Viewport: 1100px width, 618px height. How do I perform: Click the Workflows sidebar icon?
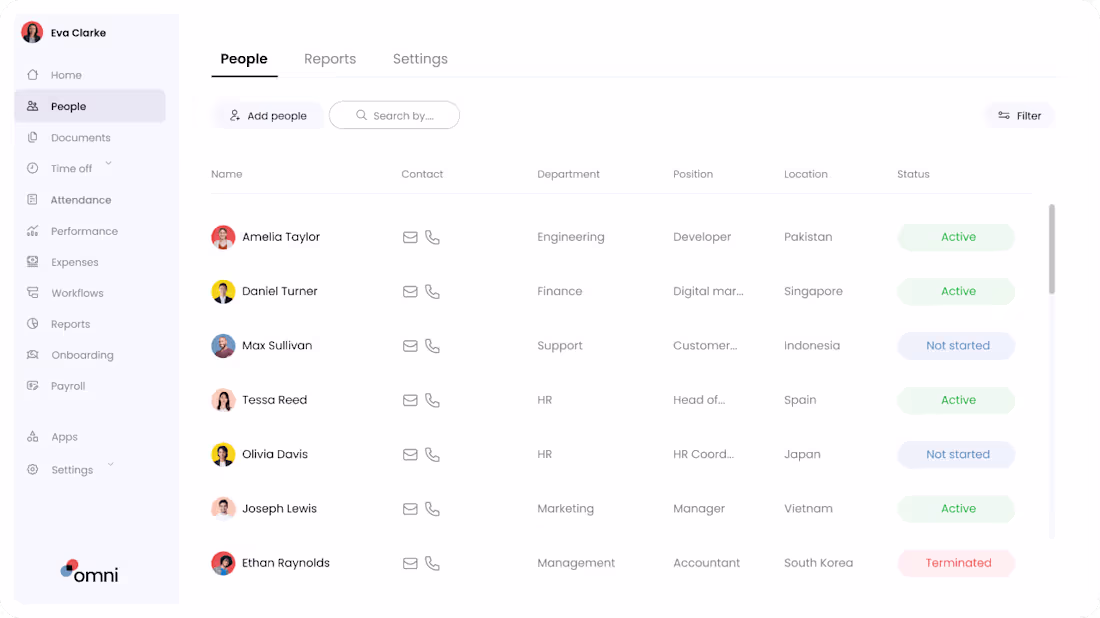click(33, 293)
